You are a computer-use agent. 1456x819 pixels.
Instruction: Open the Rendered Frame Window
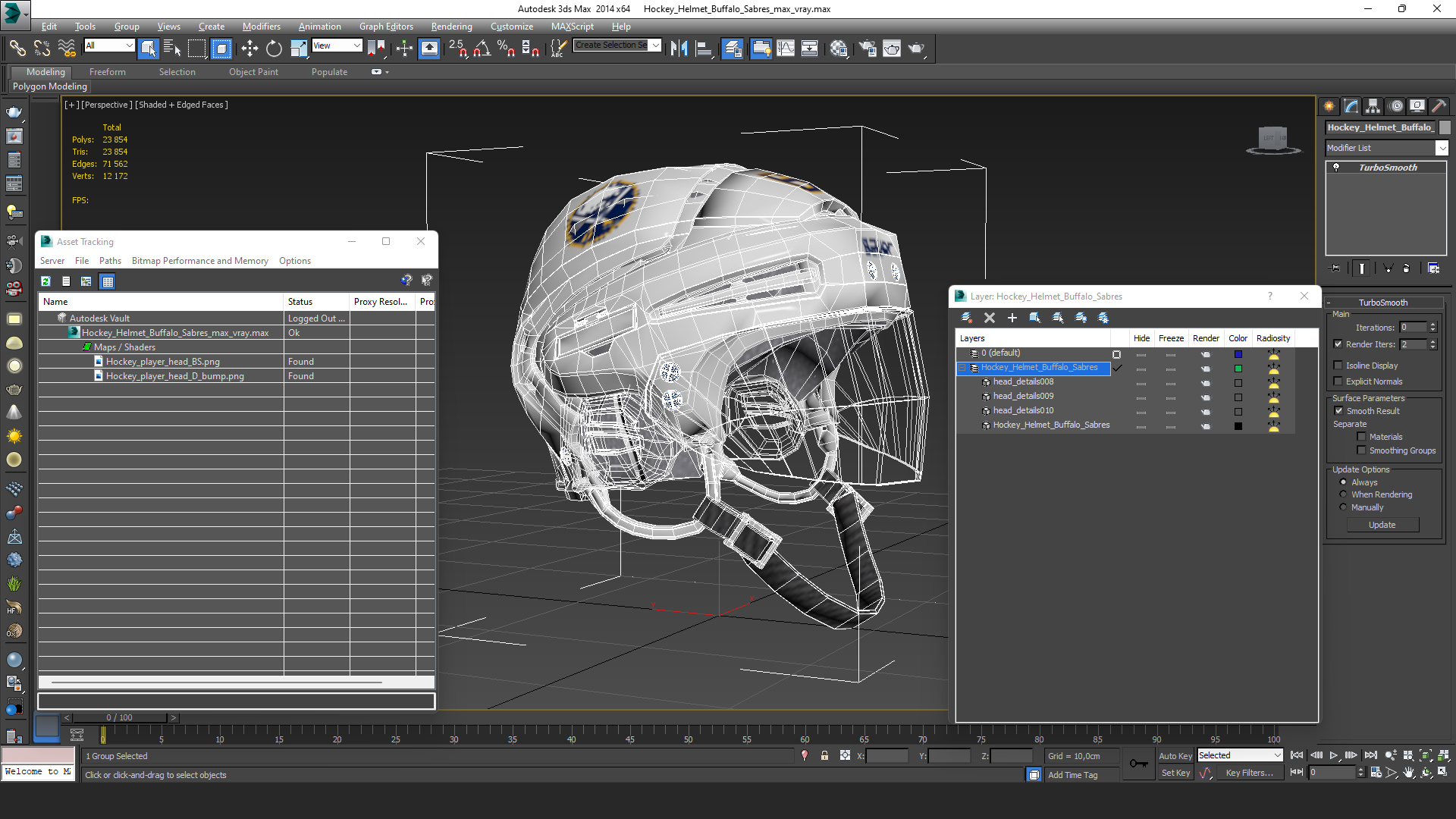(892, 49)
